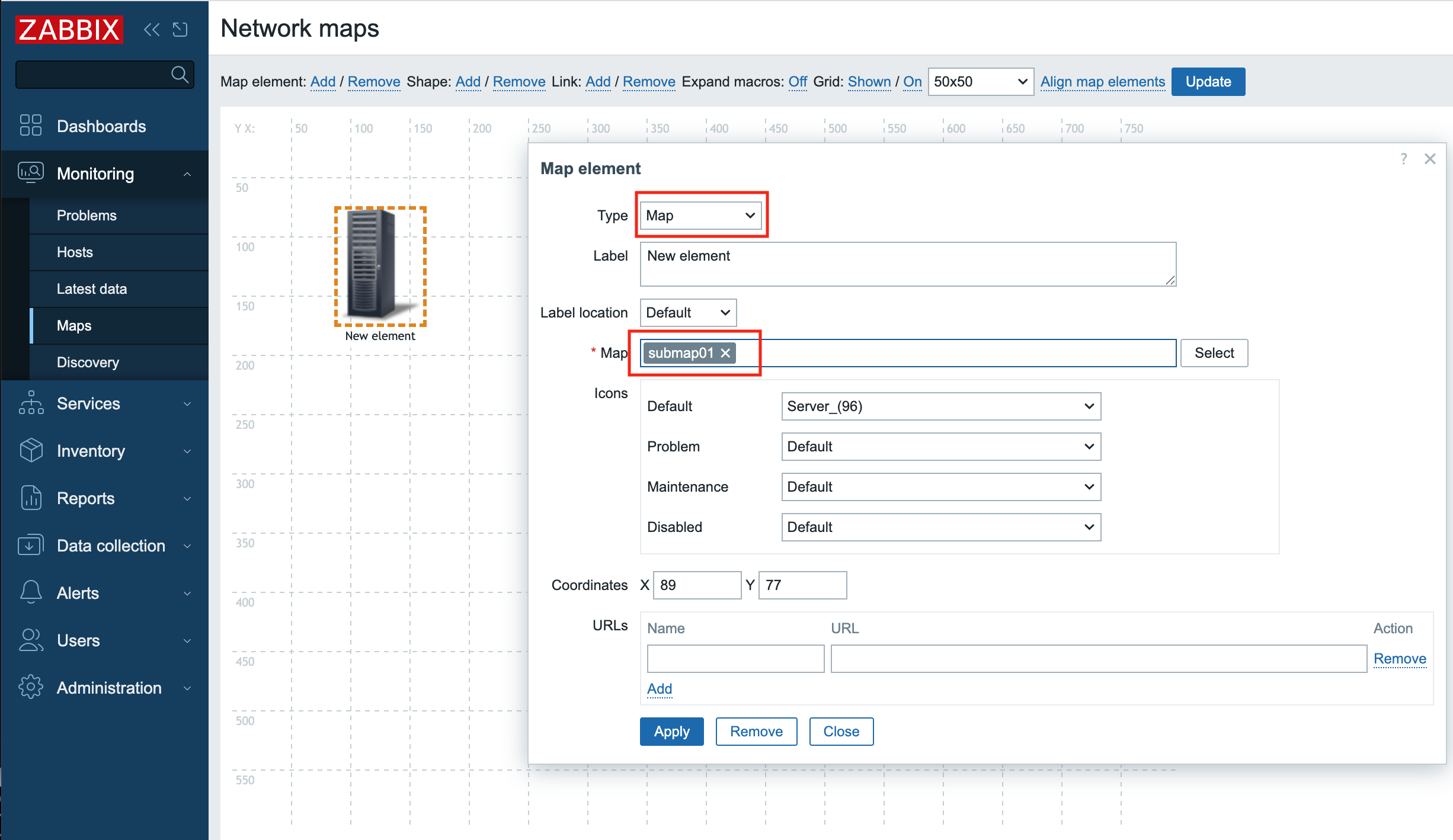Click Align map elements link
Viewport: 1453px width, 840px height.
point(1103,82)
